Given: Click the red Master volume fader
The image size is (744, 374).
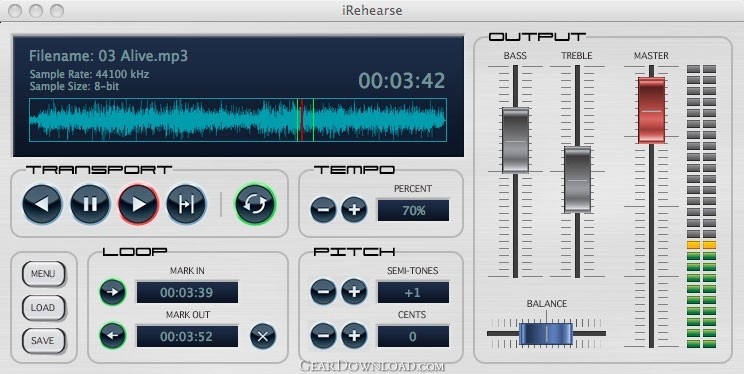Looking at the screenshot, I should point(651,110).
